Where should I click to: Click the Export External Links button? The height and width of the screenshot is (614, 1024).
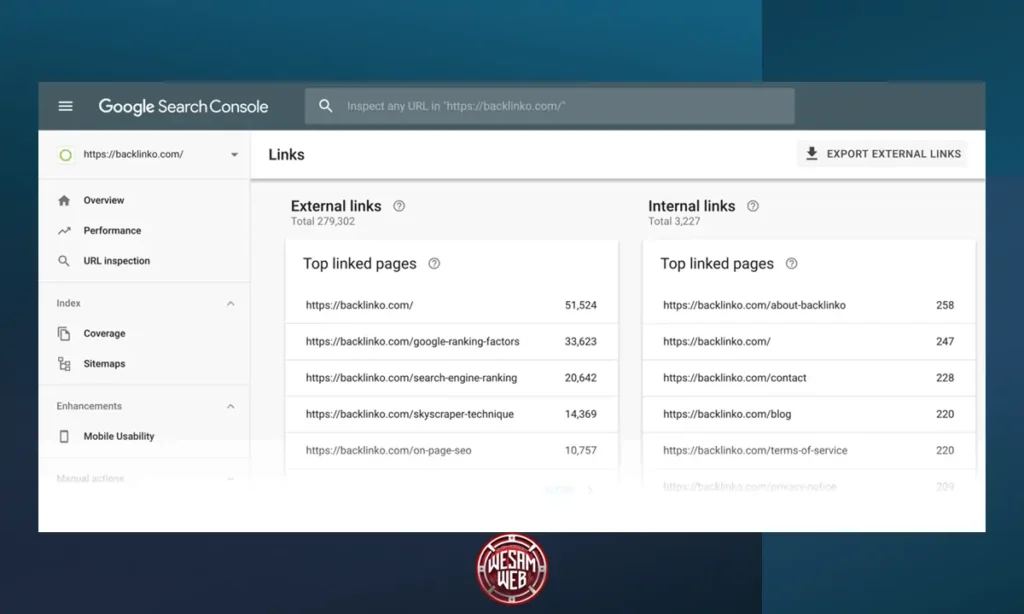883,154
